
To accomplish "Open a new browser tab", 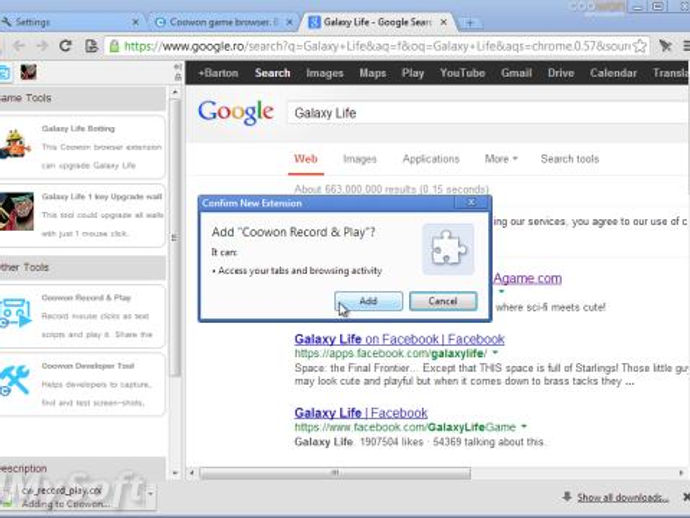I will tap(470, 22).
